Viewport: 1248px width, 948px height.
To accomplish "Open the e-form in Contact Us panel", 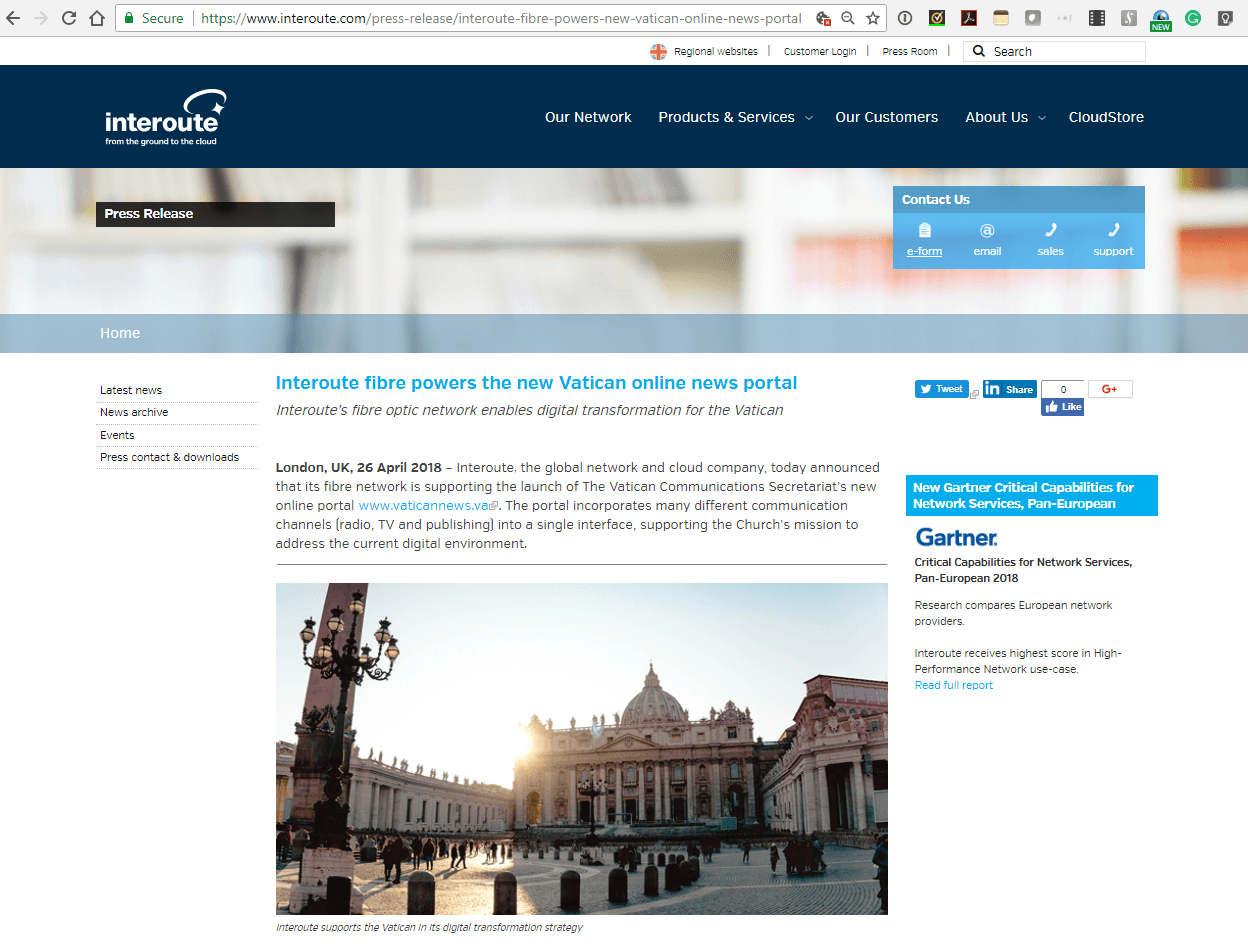I will point(924,240).
